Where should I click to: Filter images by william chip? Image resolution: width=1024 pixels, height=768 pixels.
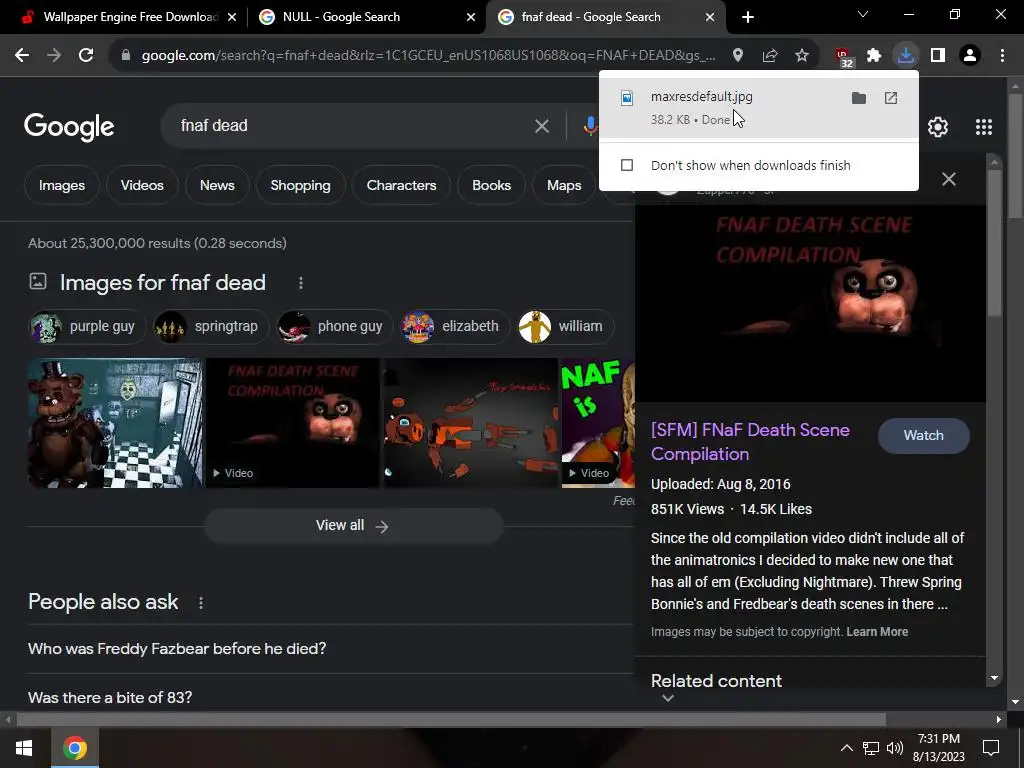[565, 327]
